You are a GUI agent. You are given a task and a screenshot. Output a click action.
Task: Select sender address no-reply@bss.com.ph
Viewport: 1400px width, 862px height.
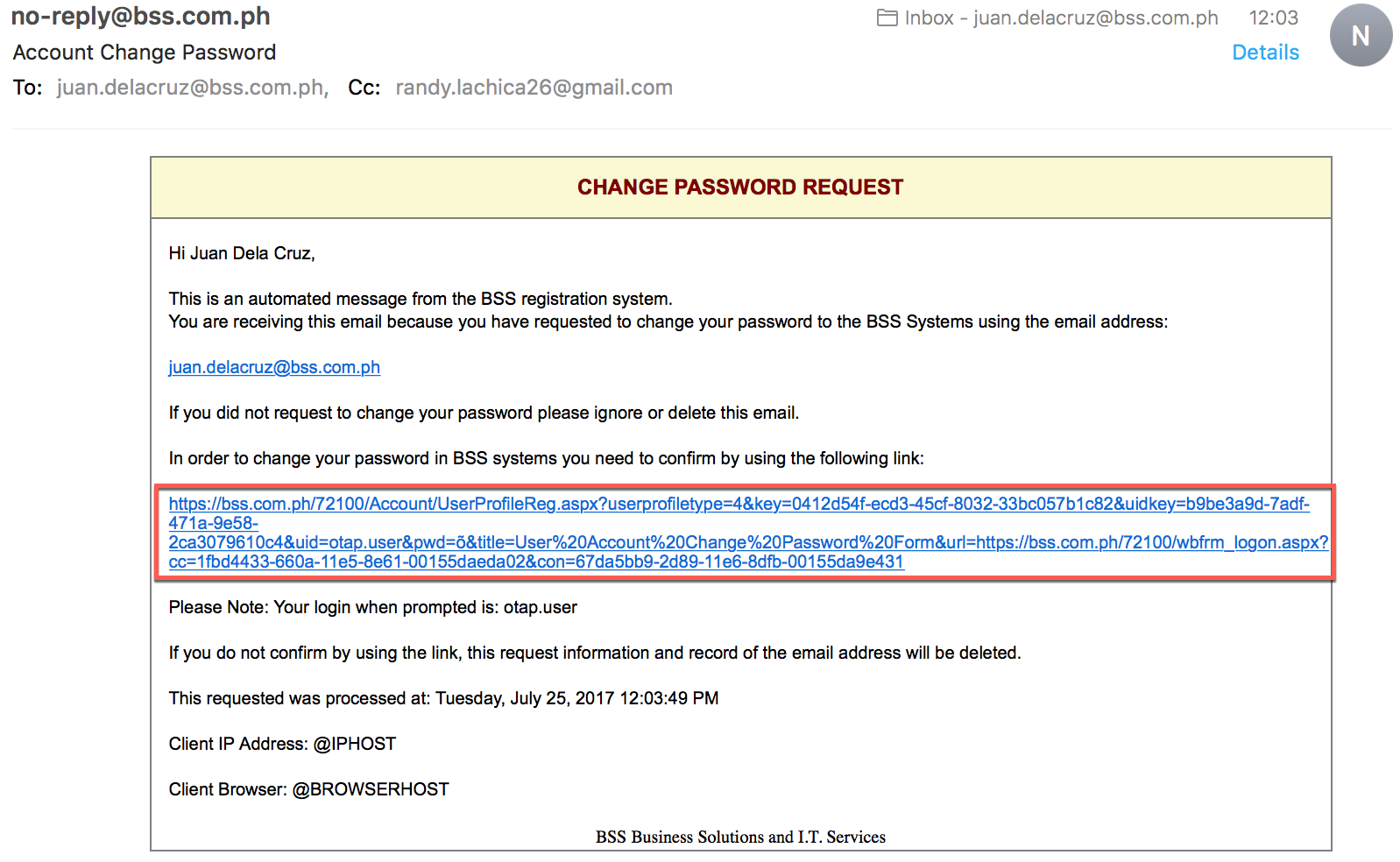click(x=141, y=17)
